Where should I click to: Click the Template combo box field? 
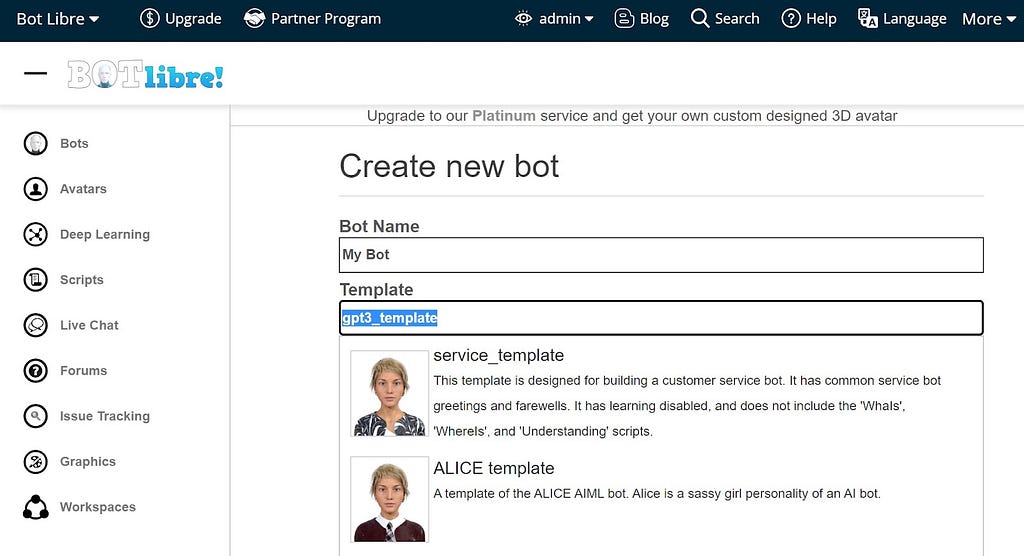tap(661, 318)
